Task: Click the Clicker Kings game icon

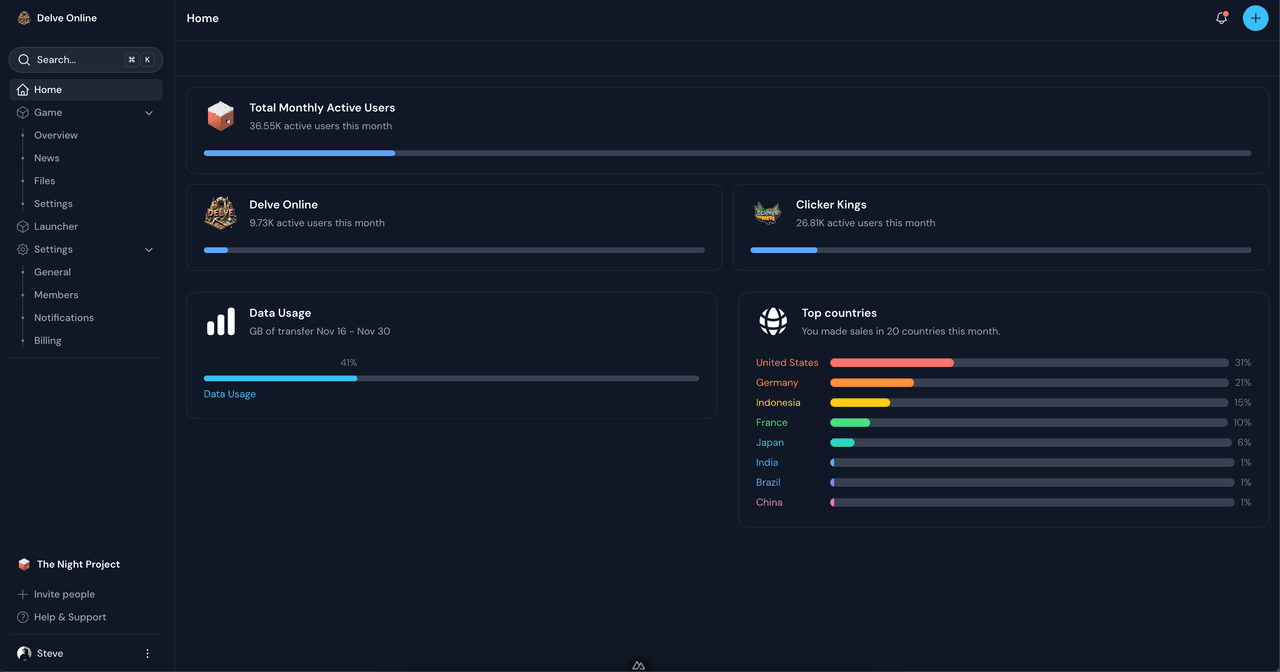Action: pos(767,212)
